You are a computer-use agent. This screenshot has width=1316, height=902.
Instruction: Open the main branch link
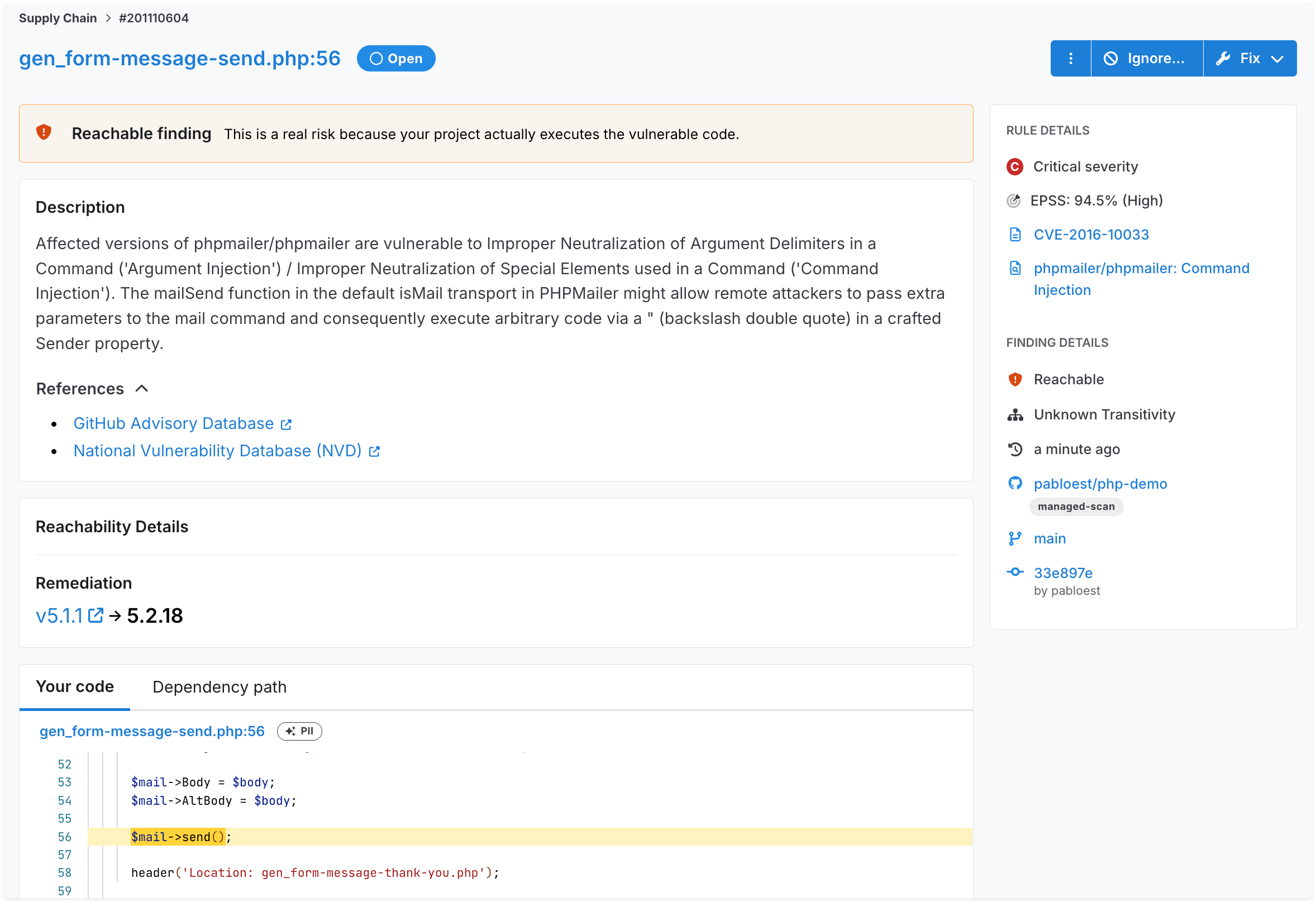[x=1050, y=538]
